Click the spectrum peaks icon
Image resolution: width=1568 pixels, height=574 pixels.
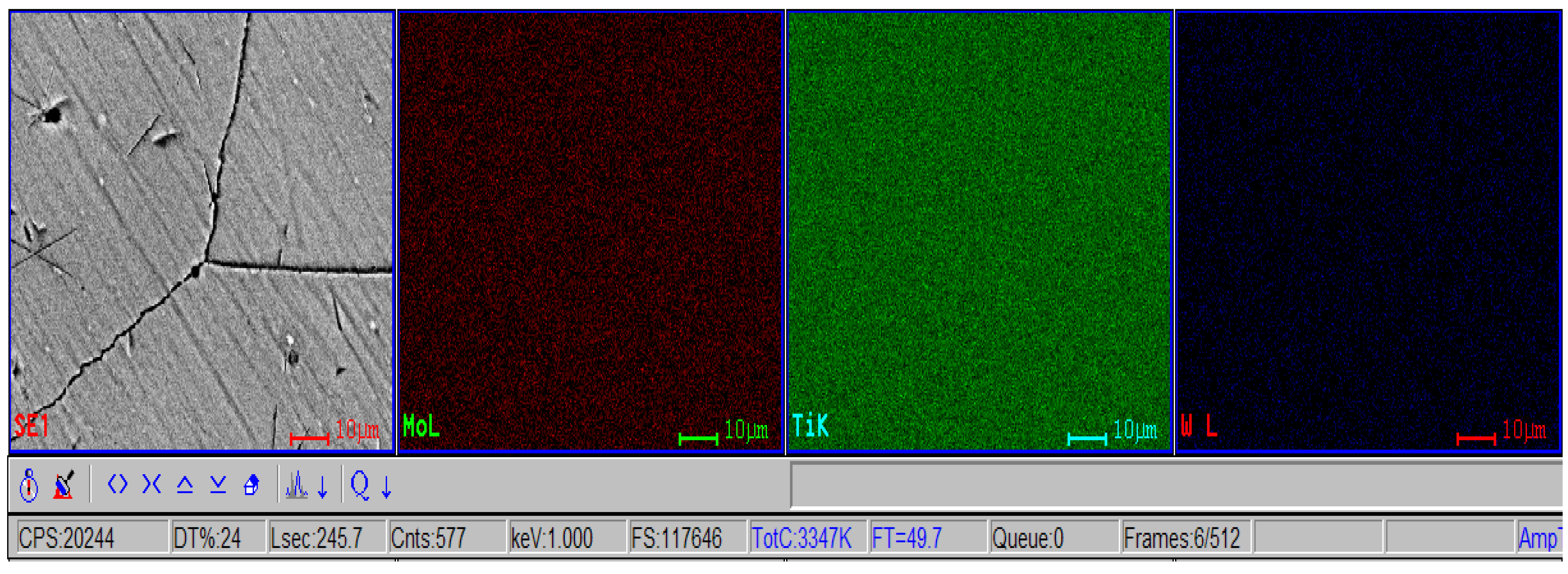point(297,485)
